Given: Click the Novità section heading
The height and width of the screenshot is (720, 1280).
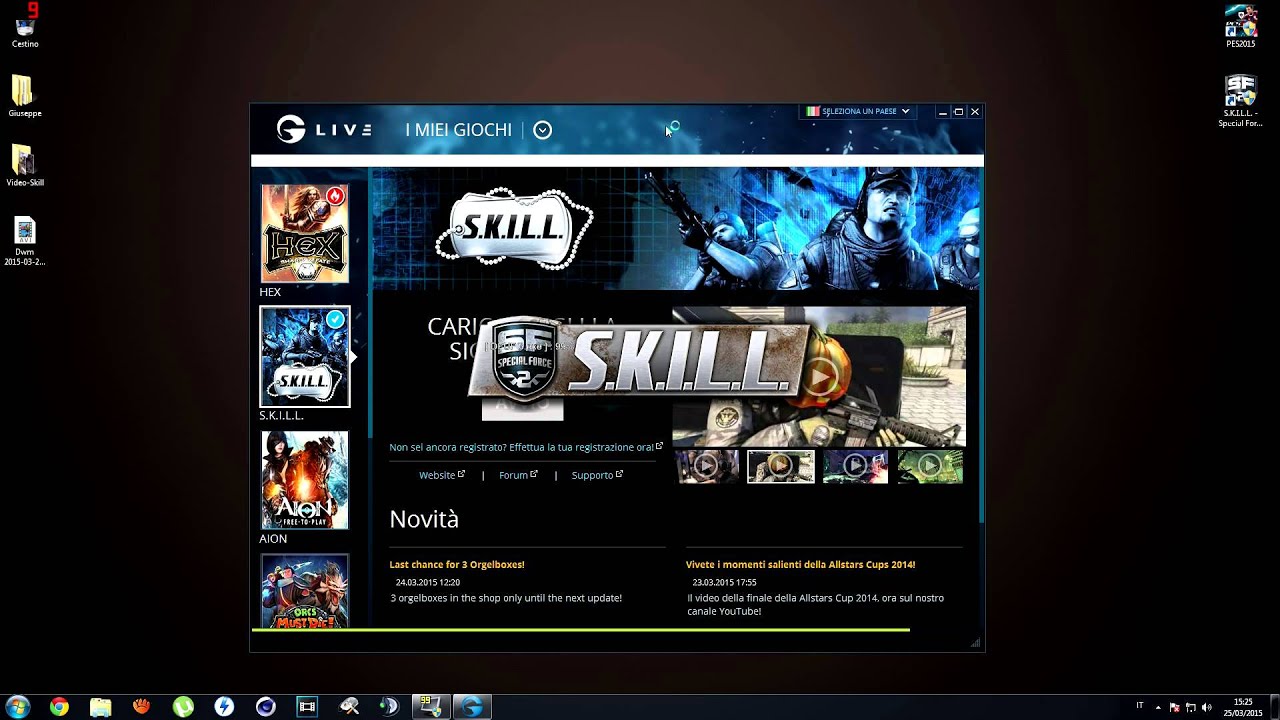Looking at the screenshot, I should tap(424, 519).
